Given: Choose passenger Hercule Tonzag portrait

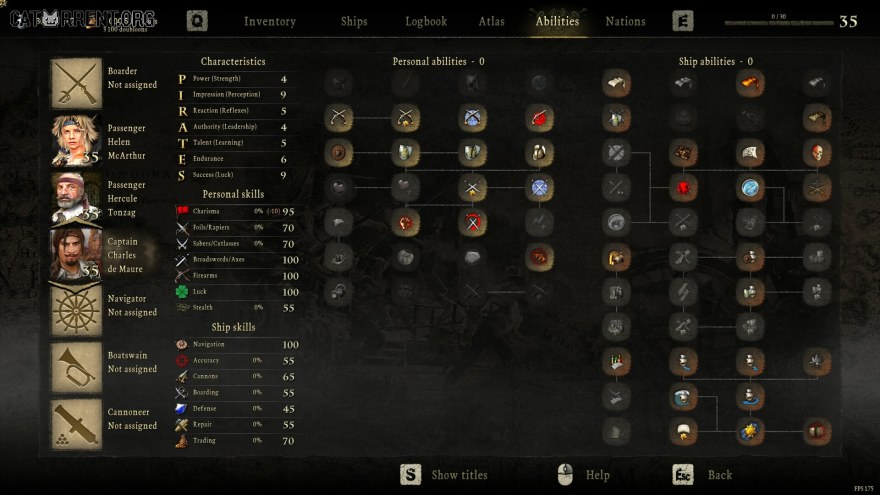Looking at the screenshot, I should 76,197.
